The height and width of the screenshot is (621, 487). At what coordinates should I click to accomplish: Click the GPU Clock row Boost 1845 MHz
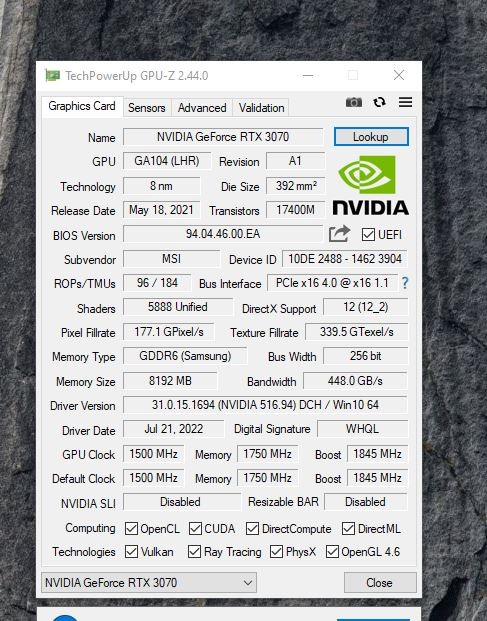pyautogui.click(x=377, y=454)
